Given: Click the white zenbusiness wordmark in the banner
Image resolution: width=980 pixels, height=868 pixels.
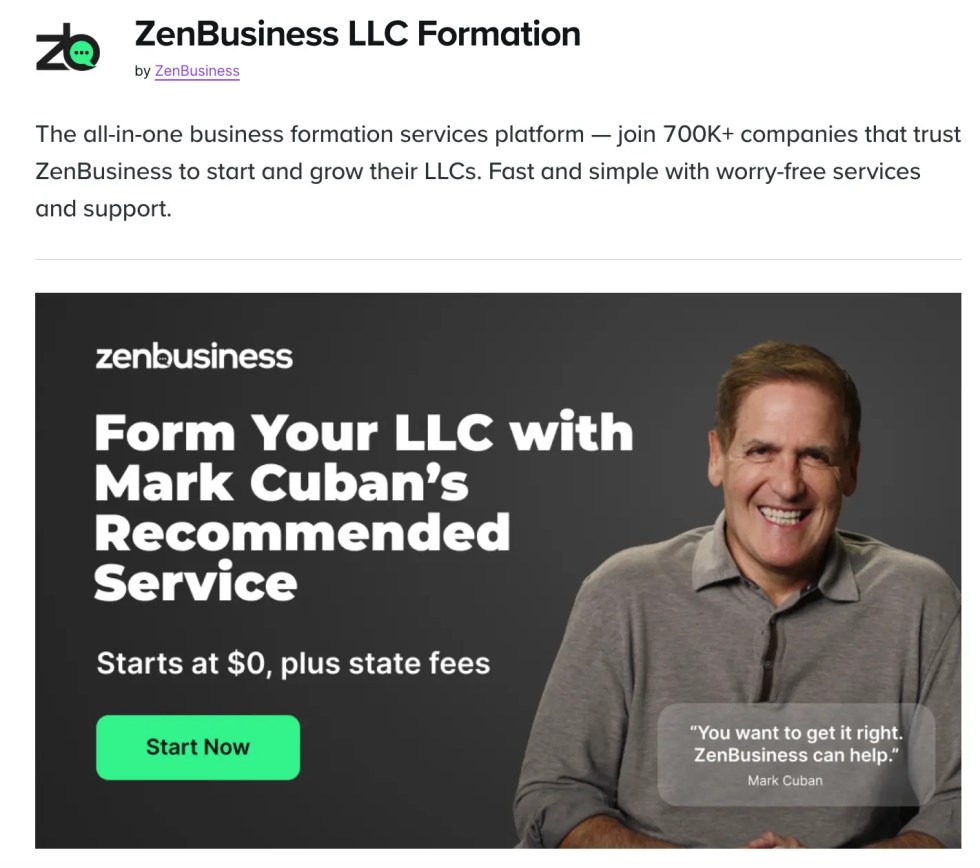Looking at the screenshot, I should click(x=194, y=356).
